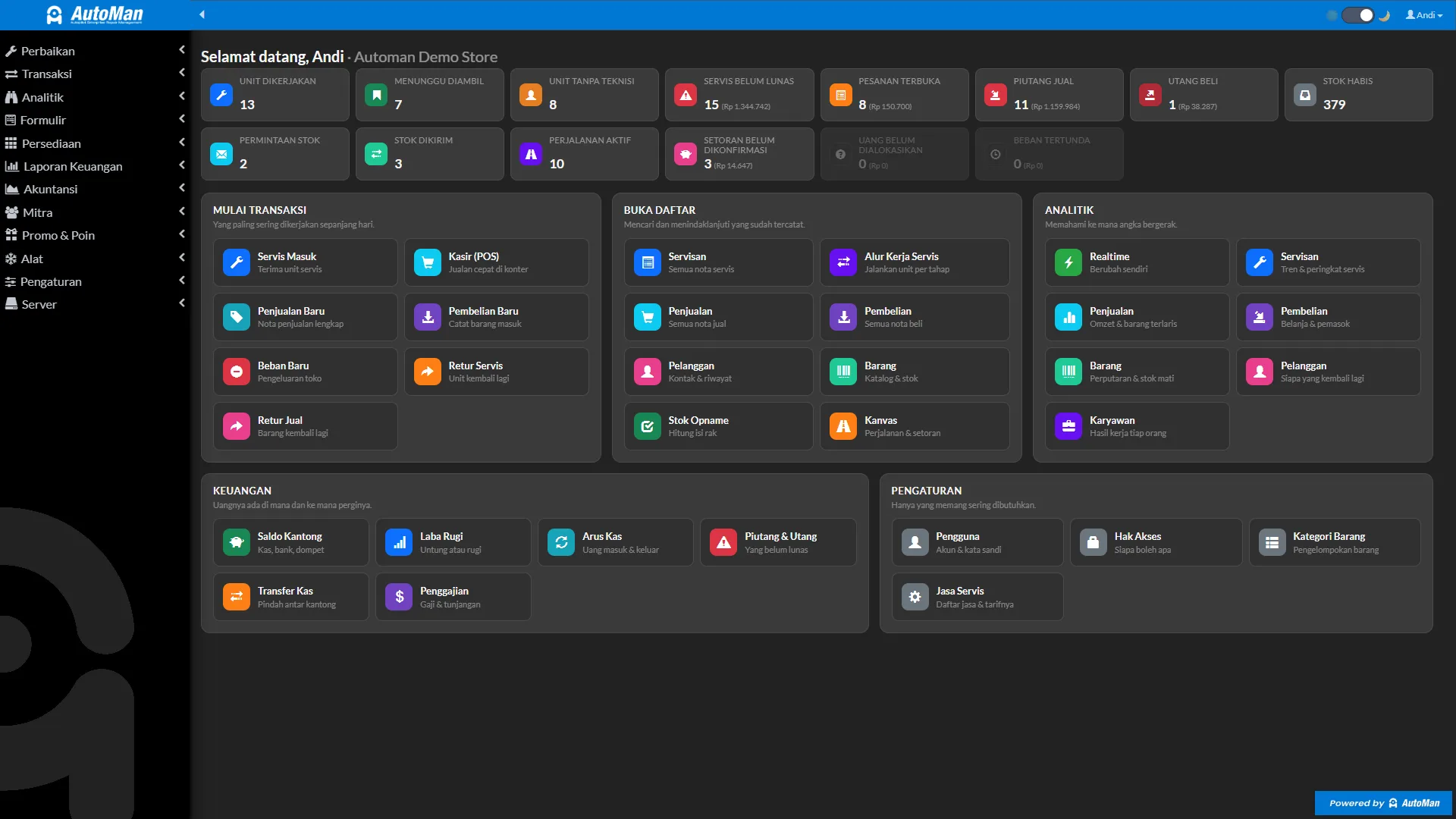Click the Menunggu Diambil bookmark icon
Screen dimensions: 1456x819
376,95
